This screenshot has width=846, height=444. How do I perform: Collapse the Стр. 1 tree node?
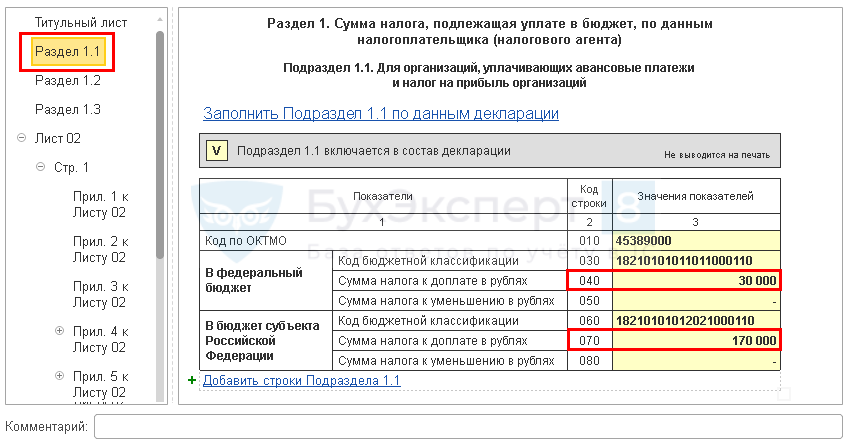coord(40,167)
